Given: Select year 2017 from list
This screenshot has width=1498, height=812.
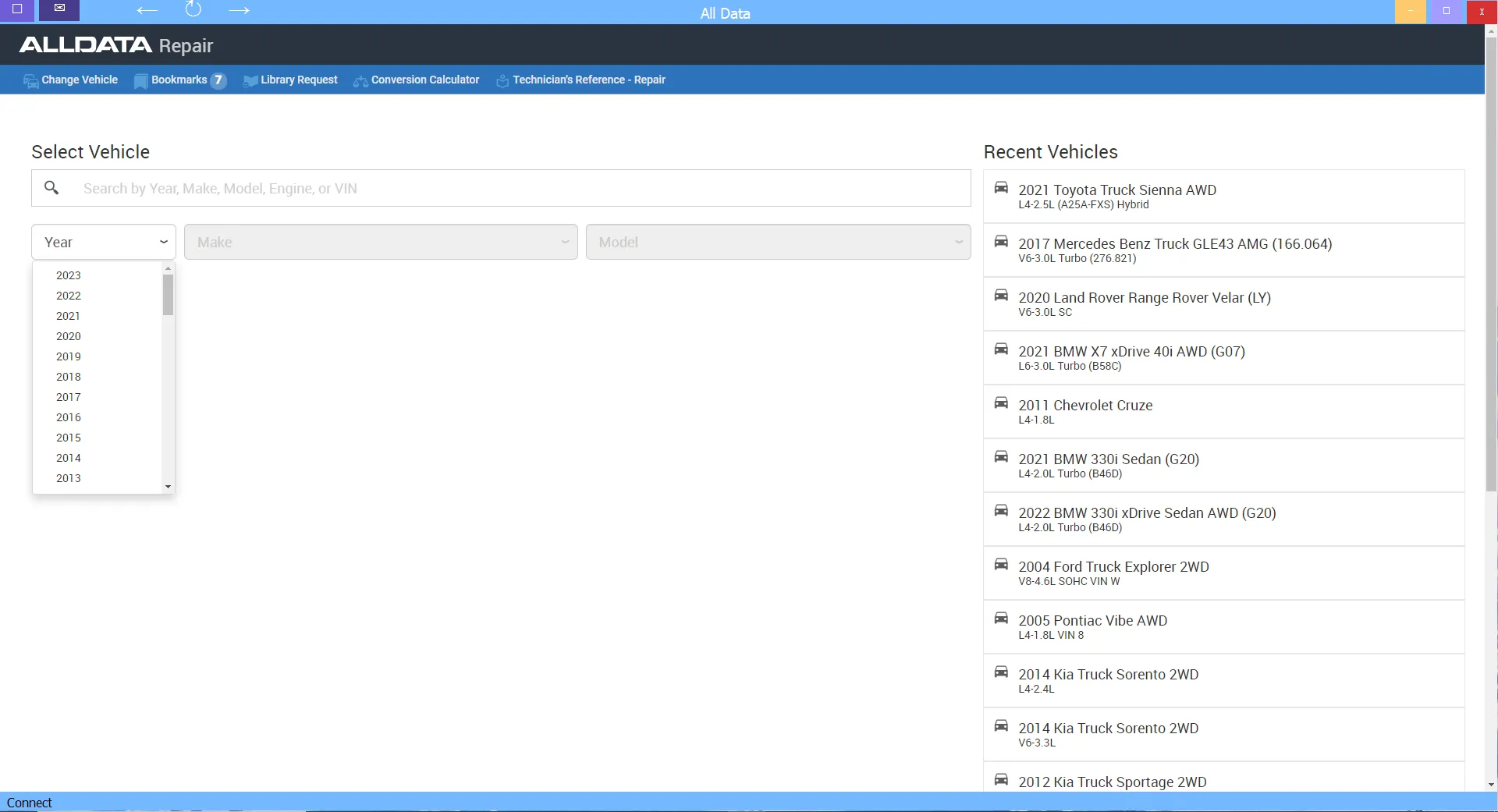Looking at the screenshot, I should pyautogui.click(x=69, y=397).
